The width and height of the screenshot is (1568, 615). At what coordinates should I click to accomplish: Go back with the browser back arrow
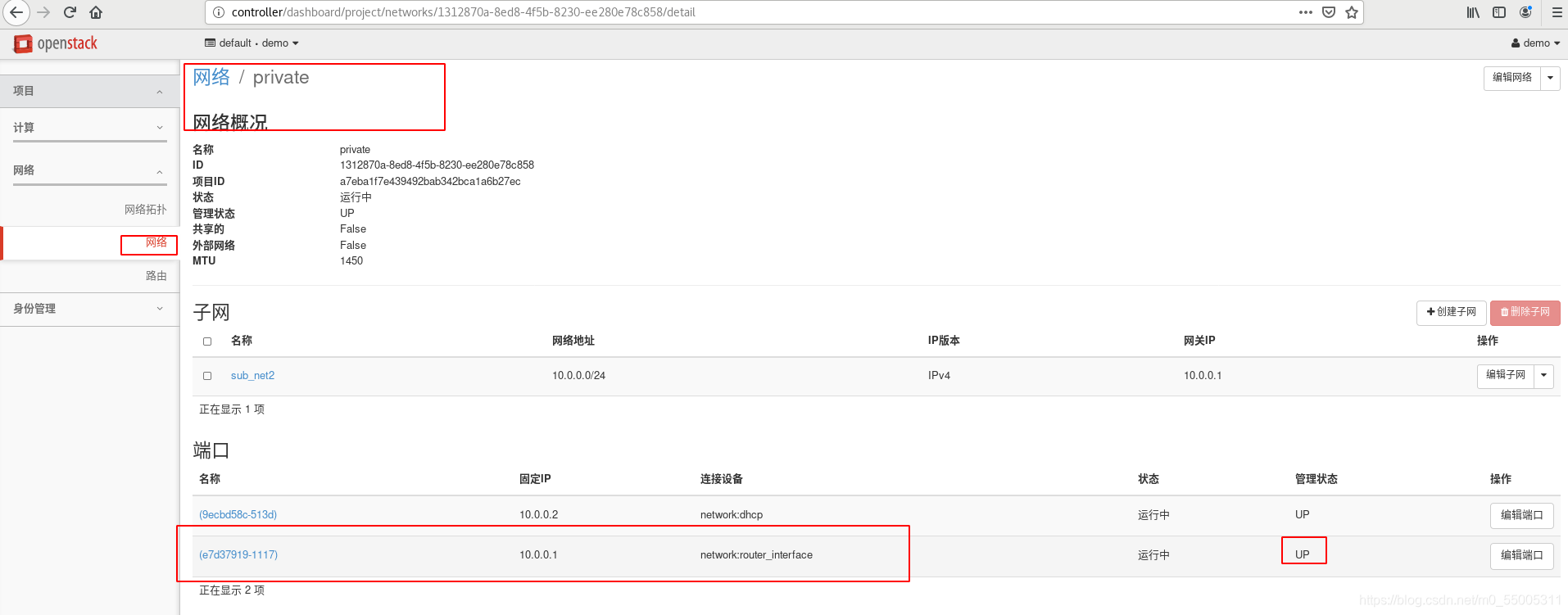(16, 12)
